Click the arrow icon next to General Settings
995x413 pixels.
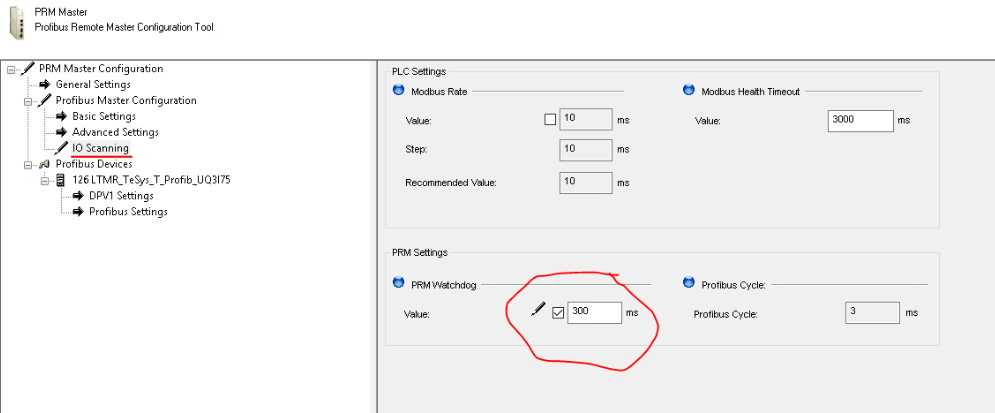[44, 84]
